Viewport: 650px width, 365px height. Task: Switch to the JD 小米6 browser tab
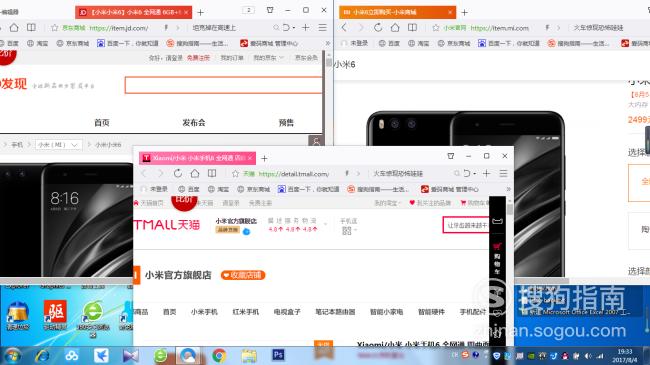133,12
